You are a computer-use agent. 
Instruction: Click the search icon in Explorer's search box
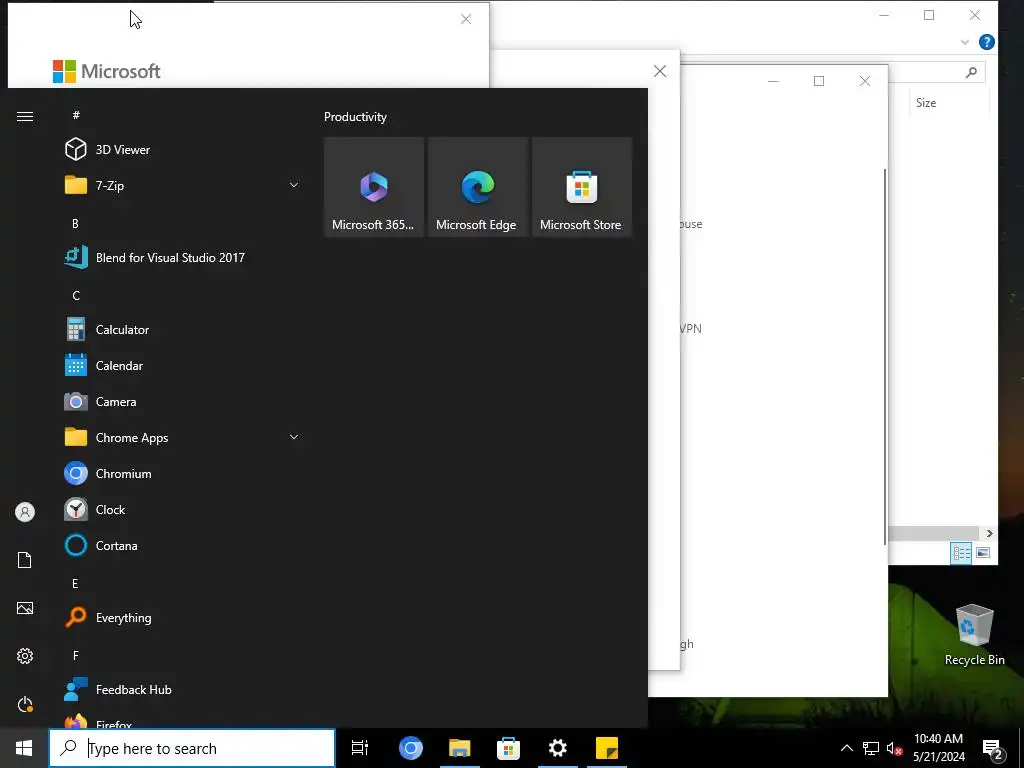pyautogui.click(x=971, y=72)
